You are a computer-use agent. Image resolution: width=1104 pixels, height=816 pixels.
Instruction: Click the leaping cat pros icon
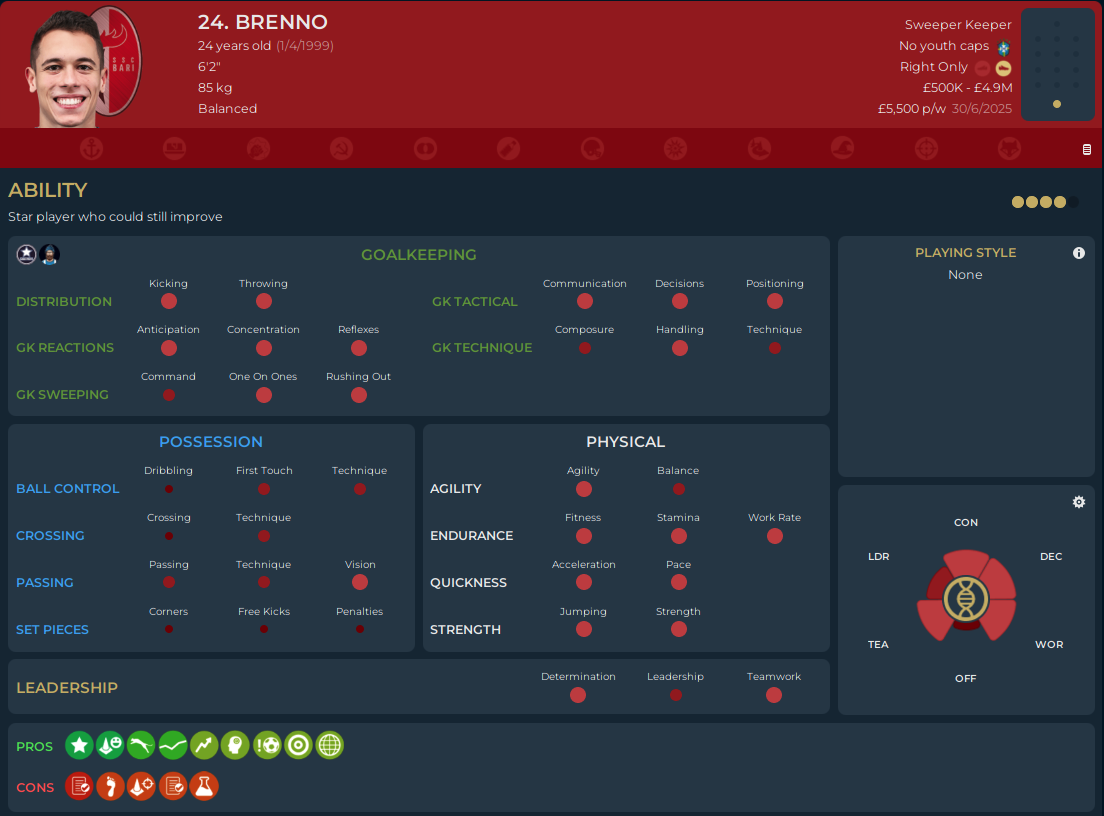pos(142,745)
